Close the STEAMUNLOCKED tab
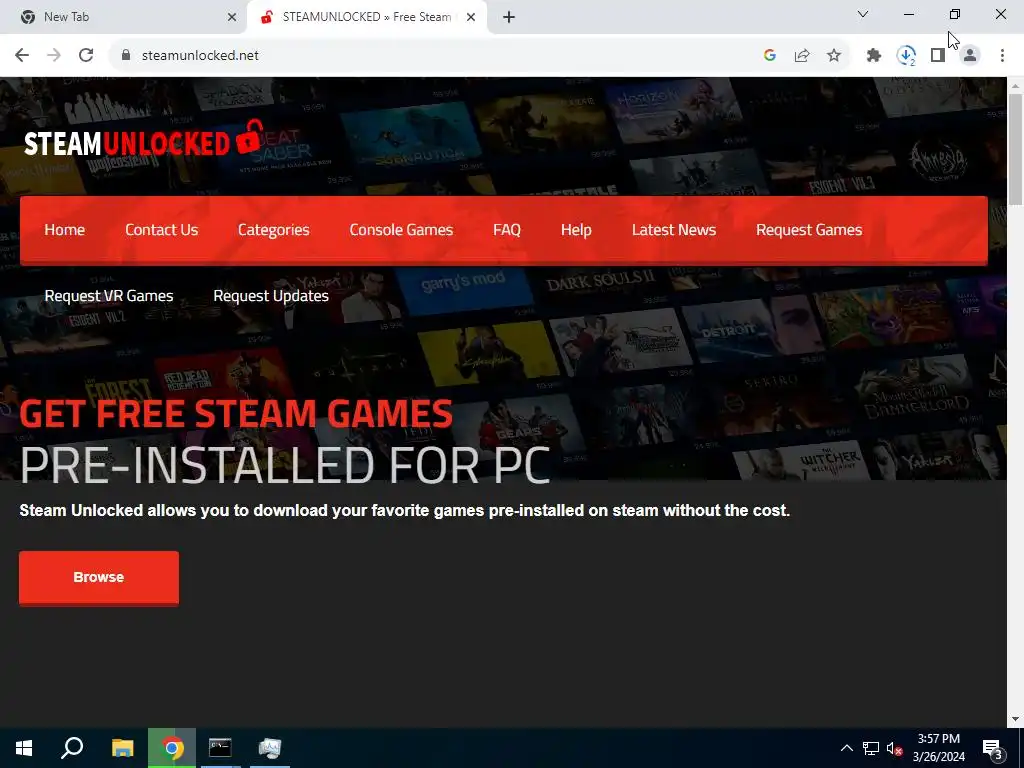Image resolution: width=1024 pixels, height=768 pixels. (x=471, y=17)
